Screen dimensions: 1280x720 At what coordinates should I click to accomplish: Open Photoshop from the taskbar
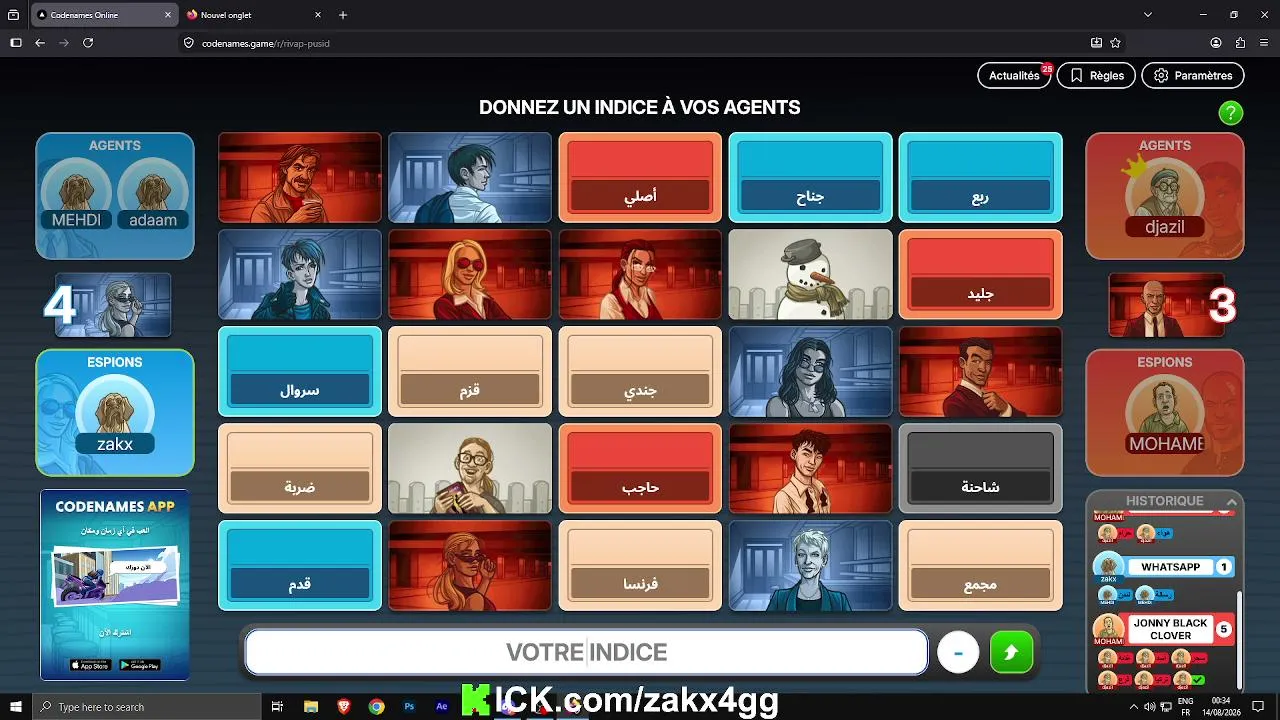(x=409, y=707)
